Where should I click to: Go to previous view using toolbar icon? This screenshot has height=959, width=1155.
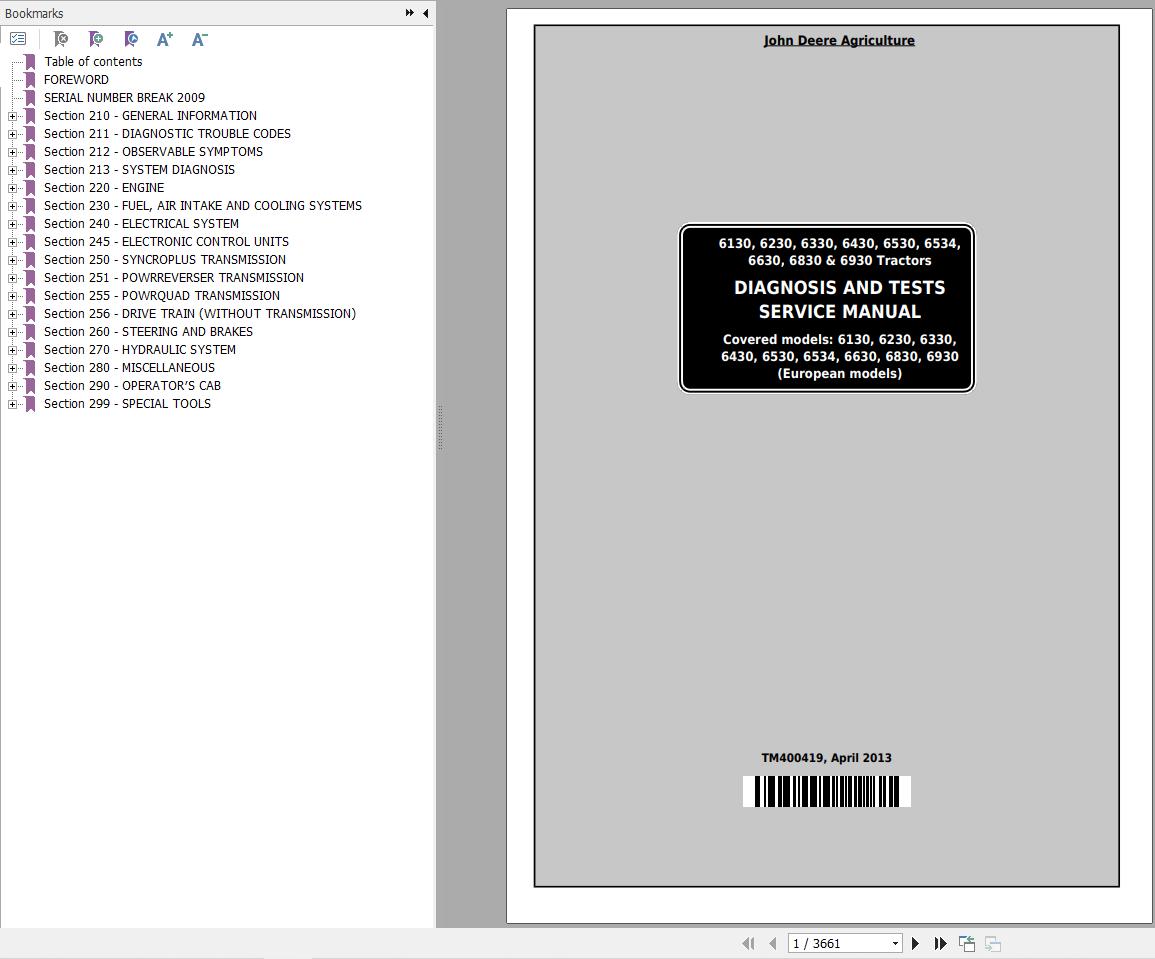click(x=967, y=943)
